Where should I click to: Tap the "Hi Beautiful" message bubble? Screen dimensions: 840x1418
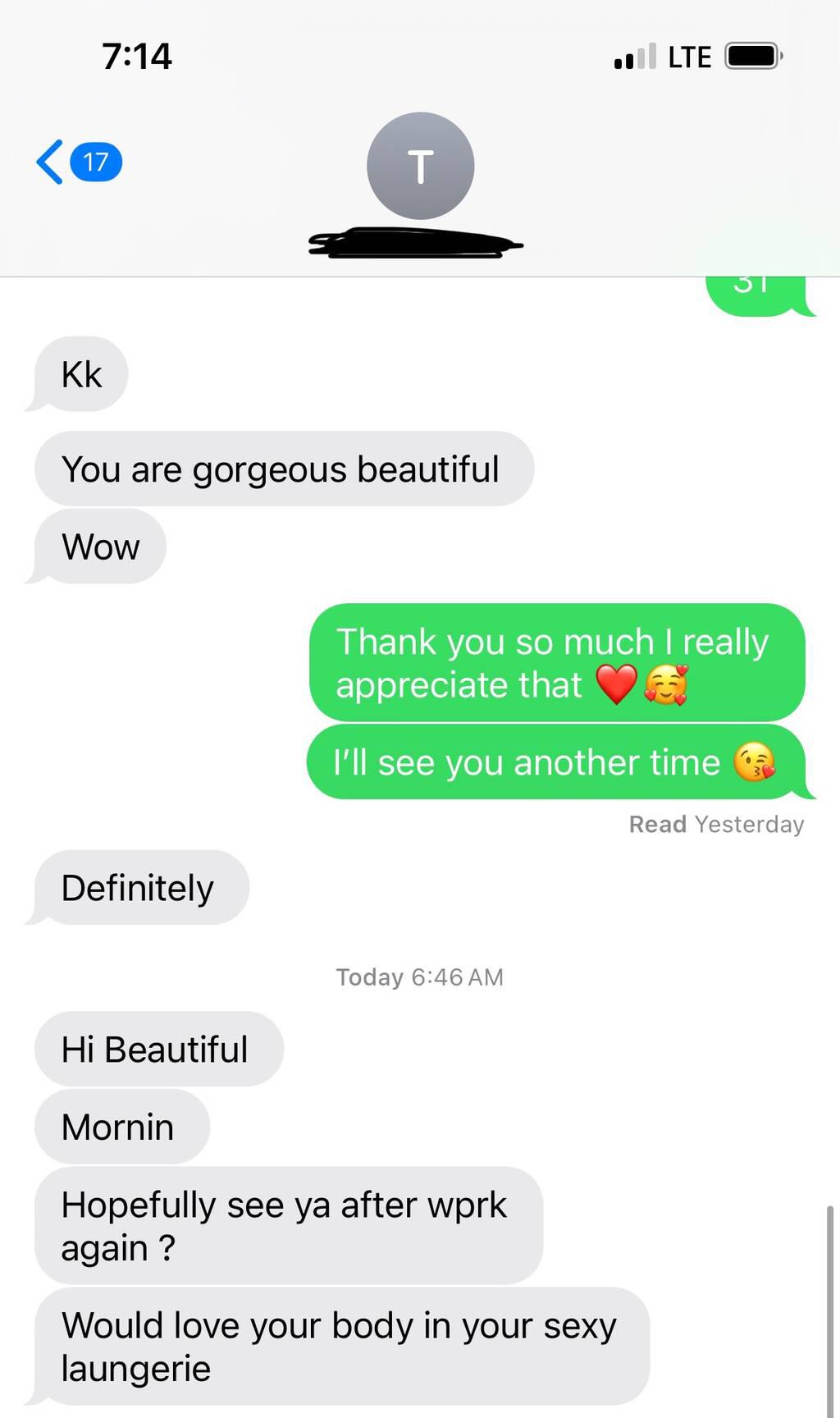[x=159, y=1049]
